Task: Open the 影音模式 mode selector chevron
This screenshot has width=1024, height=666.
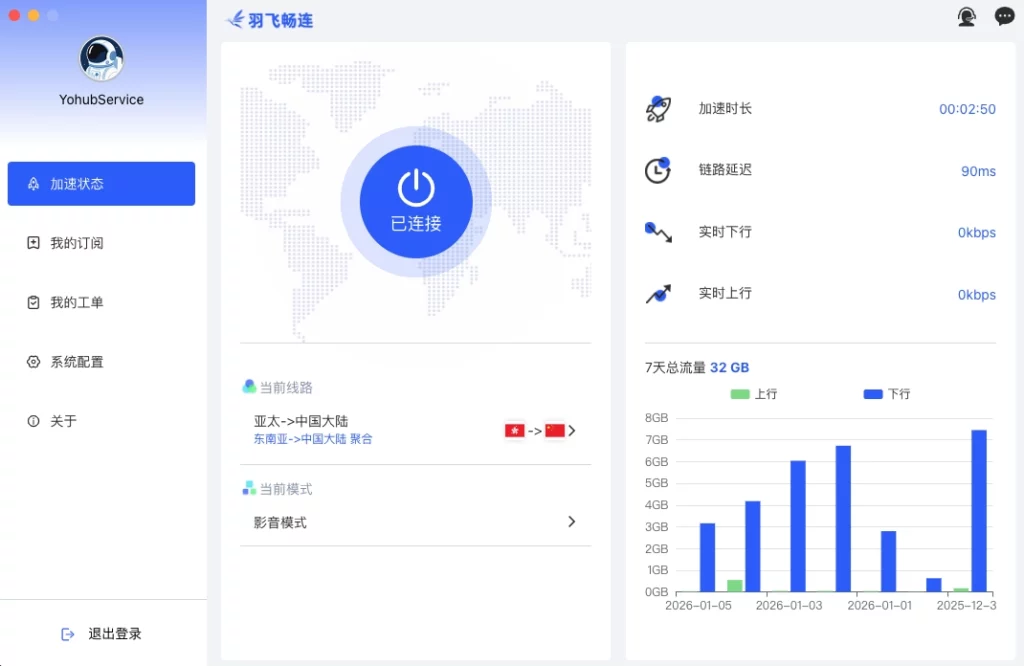Action: coord(571,521)
